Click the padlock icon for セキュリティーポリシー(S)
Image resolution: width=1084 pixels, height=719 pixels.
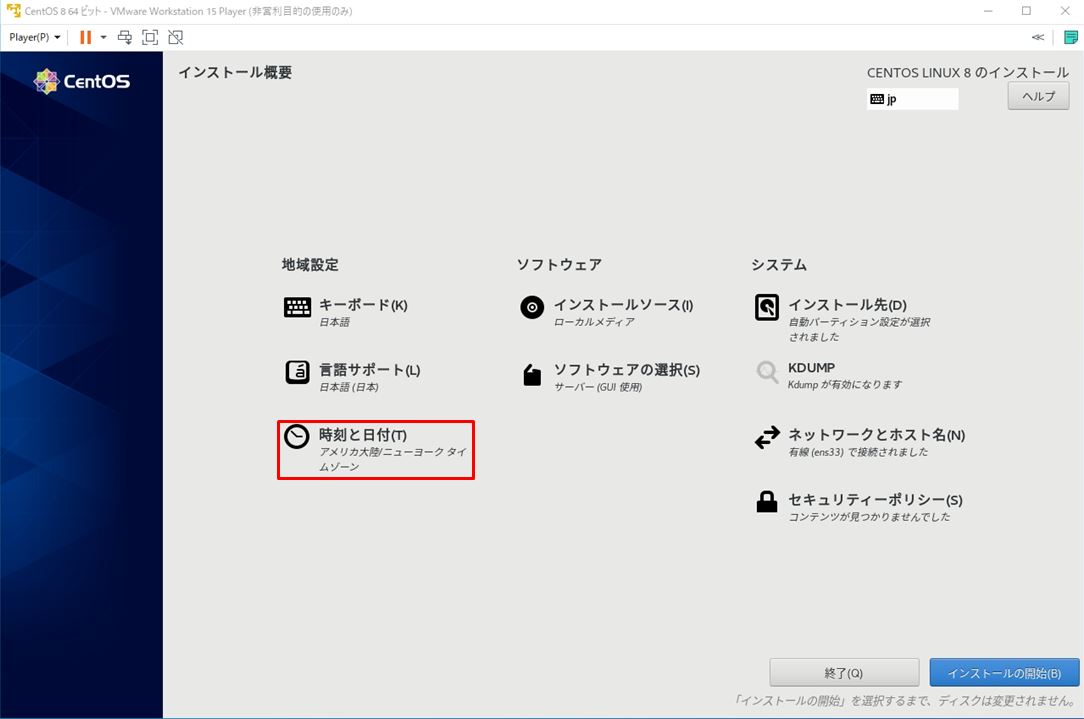tap(767, 501)
